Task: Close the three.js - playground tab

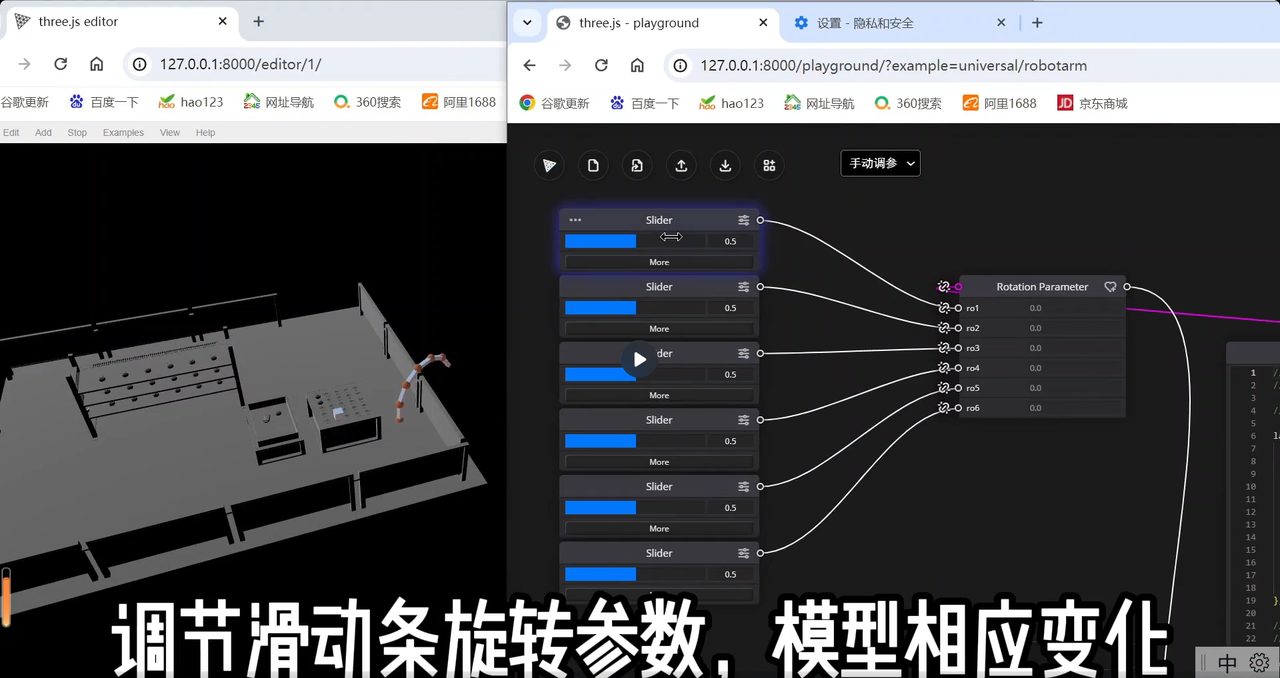Action: point(763,22)
